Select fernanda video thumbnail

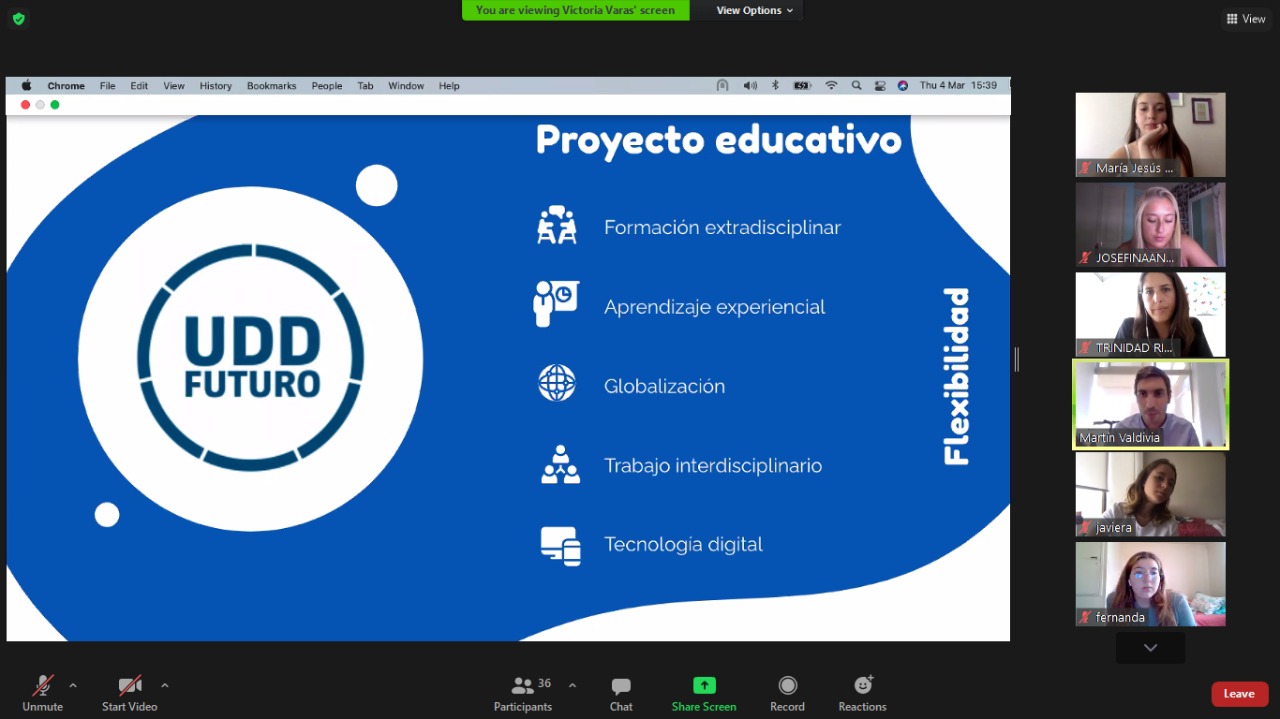[x=1151, y=585]
